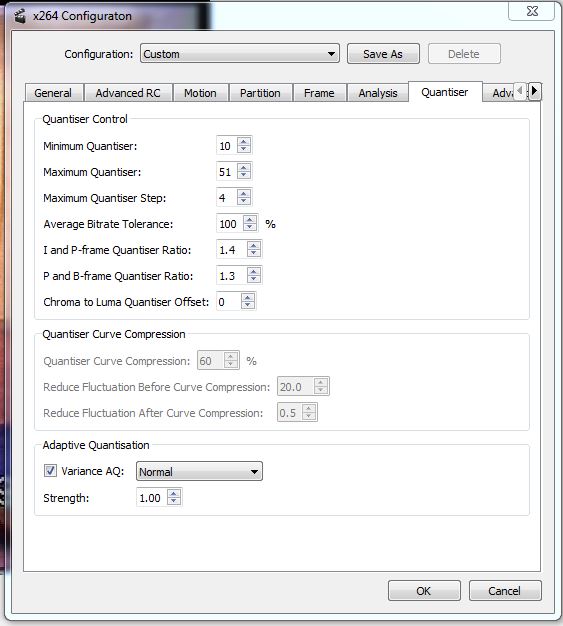The width and height of the screenshot is (563, 626).
Task: Decrease the P and B-frame Quantiser Ratio
Action: pyautogui.click(x=254, y=279)
